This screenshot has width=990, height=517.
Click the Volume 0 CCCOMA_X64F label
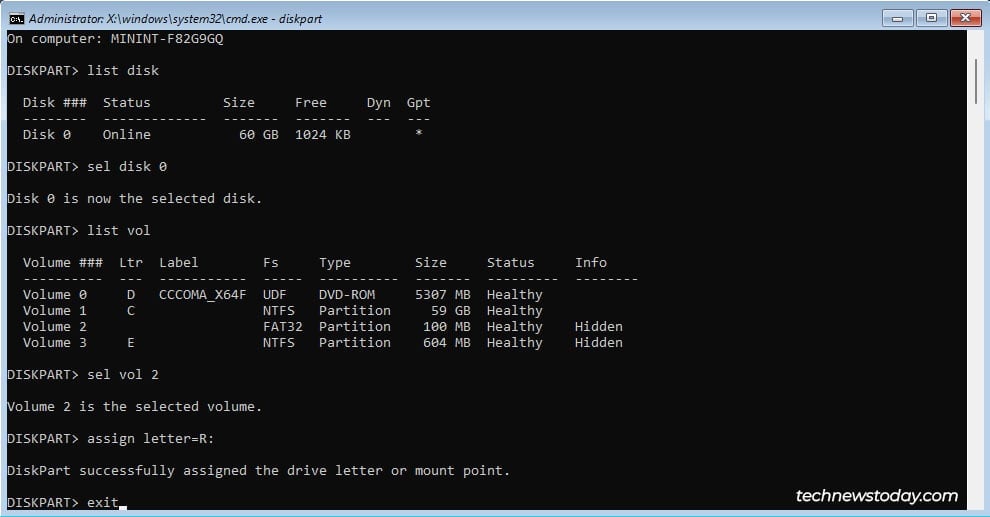202,295
